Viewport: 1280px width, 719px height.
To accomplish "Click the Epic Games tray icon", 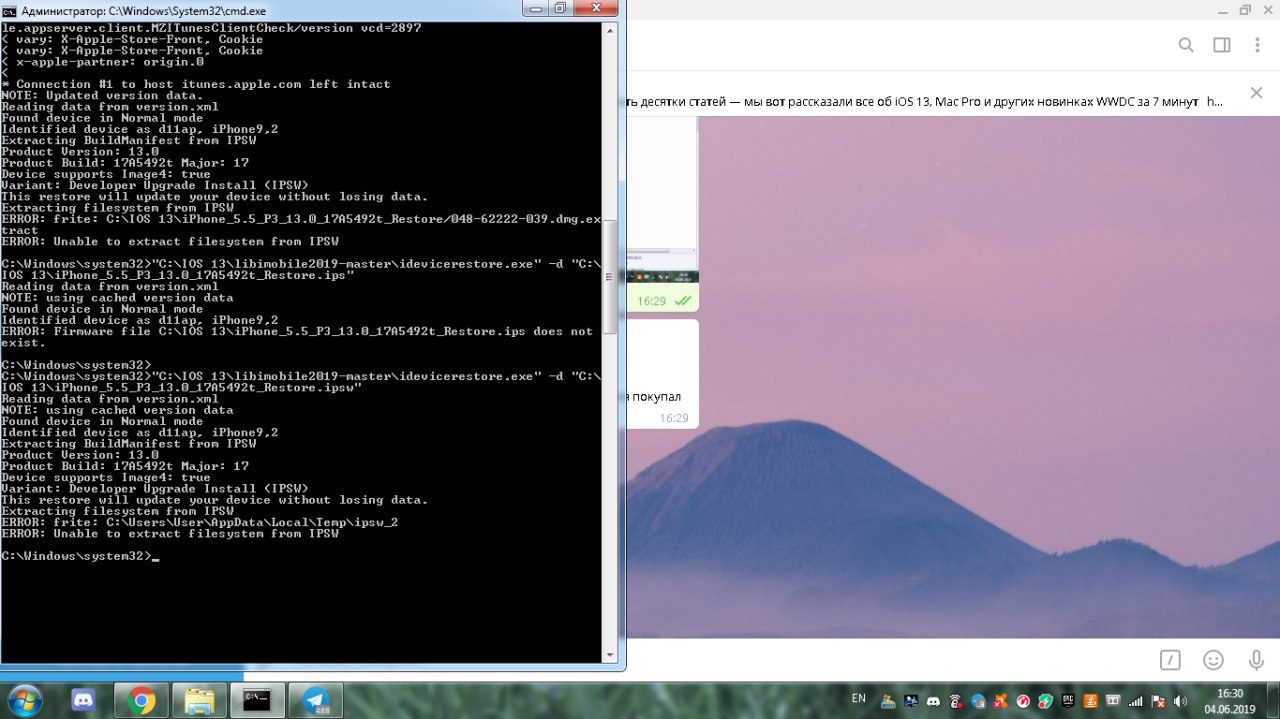I will (x=1068, y=701).
